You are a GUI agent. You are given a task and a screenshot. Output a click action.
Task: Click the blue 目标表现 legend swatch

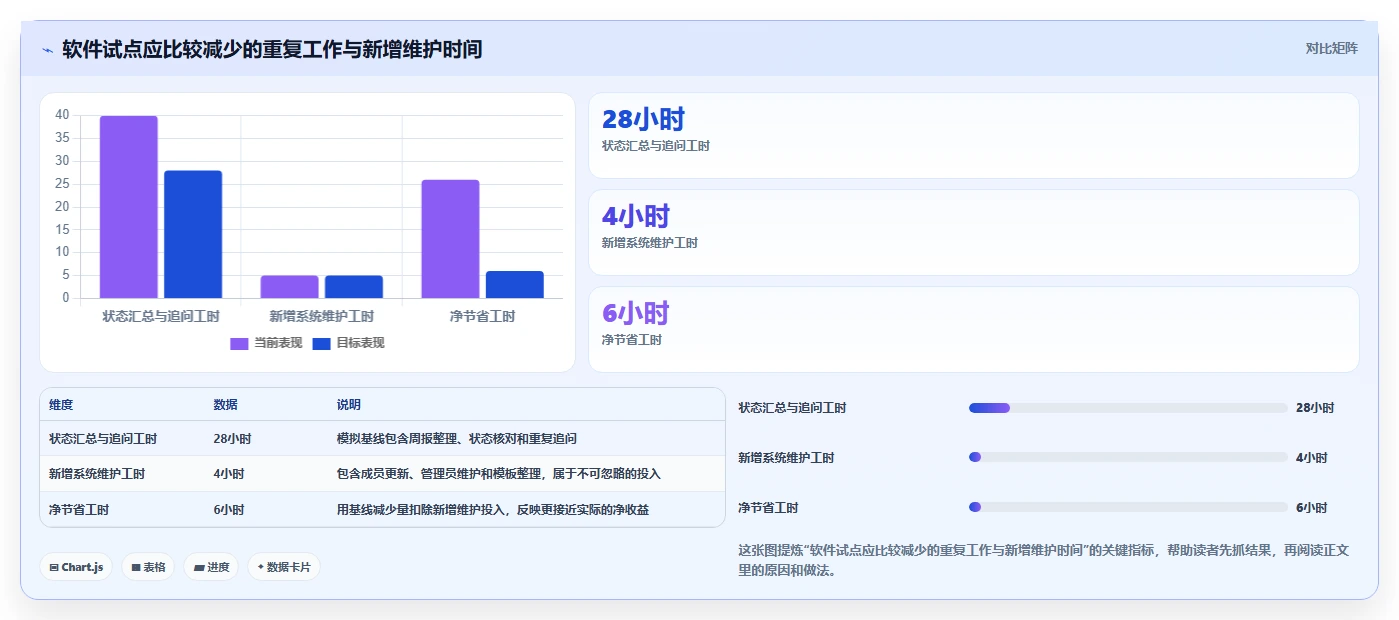click(x=322, y=343)
